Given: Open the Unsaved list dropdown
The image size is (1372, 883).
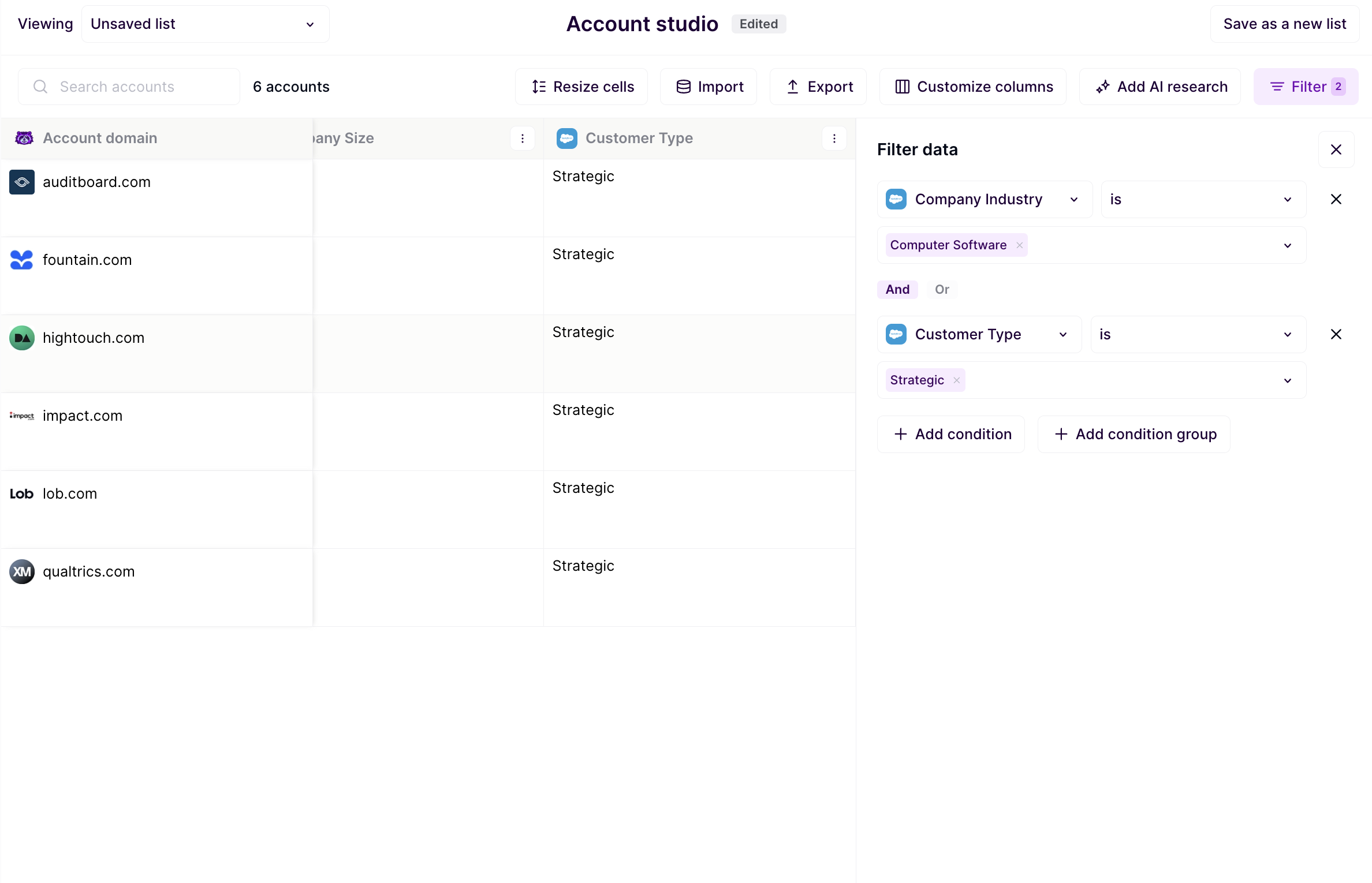Looking at the screenshot, I should point(309,24).
